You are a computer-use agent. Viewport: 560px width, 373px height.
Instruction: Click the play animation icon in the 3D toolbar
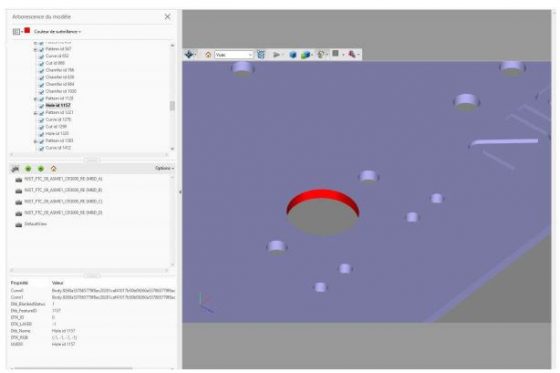click(276, 55)
